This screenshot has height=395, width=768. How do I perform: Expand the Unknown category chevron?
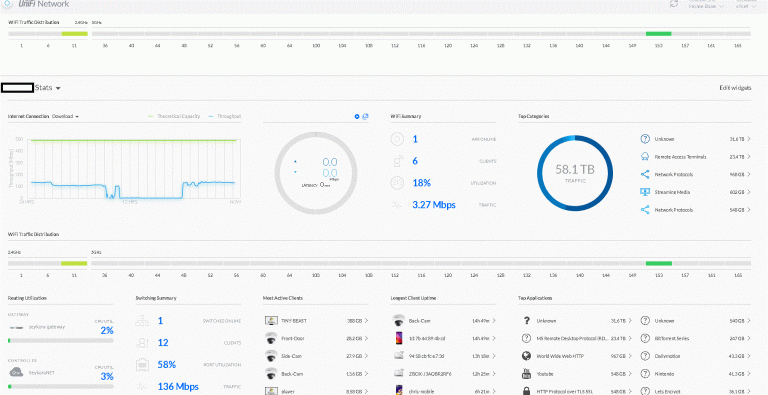(748, 139)
